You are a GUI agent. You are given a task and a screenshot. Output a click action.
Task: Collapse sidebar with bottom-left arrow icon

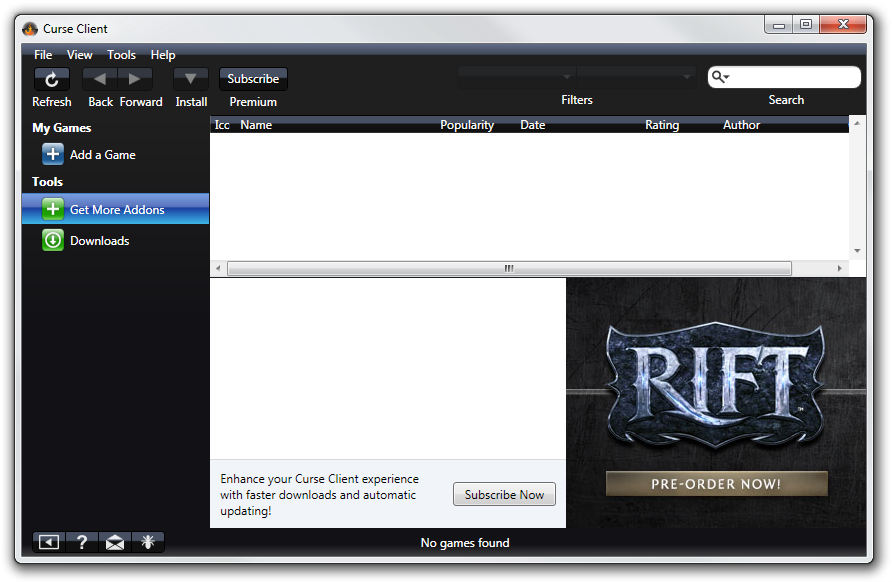49,542
